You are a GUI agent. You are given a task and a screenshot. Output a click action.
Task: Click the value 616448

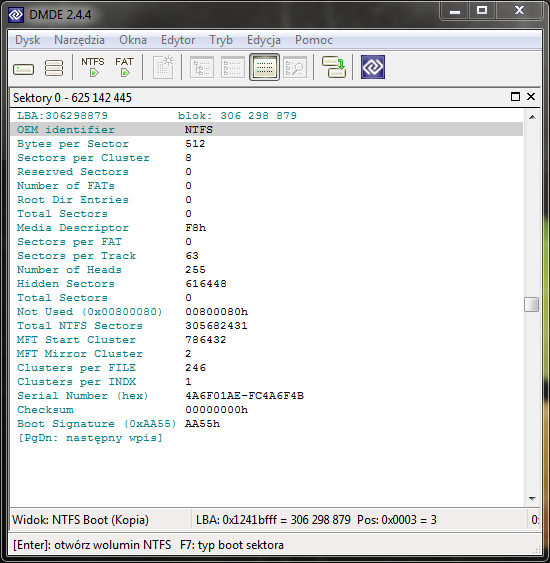[206, 284]
